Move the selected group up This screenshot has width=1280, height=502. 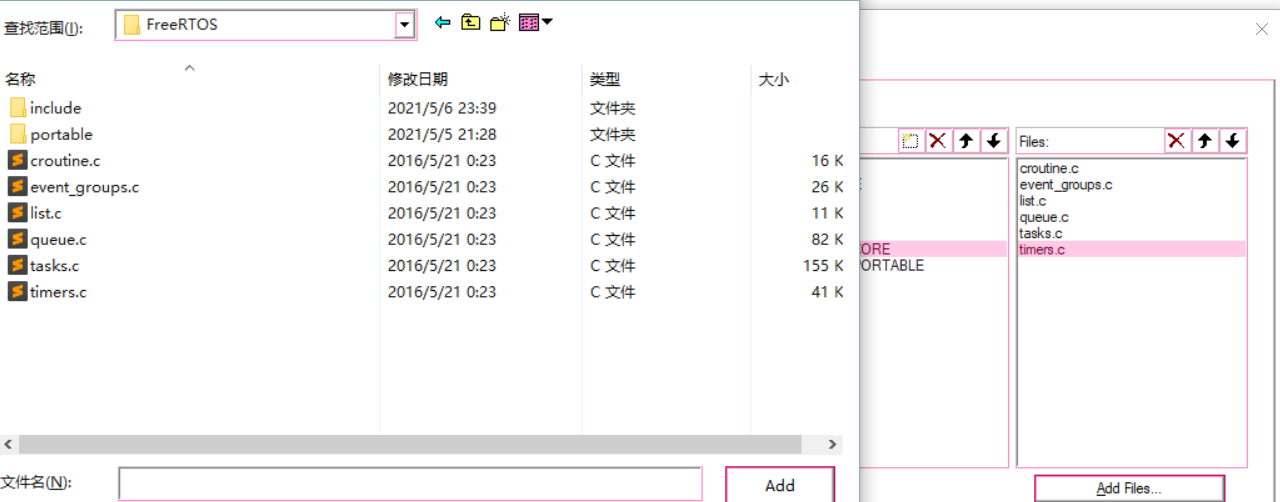pyautogui.click(x=966, y=141)
